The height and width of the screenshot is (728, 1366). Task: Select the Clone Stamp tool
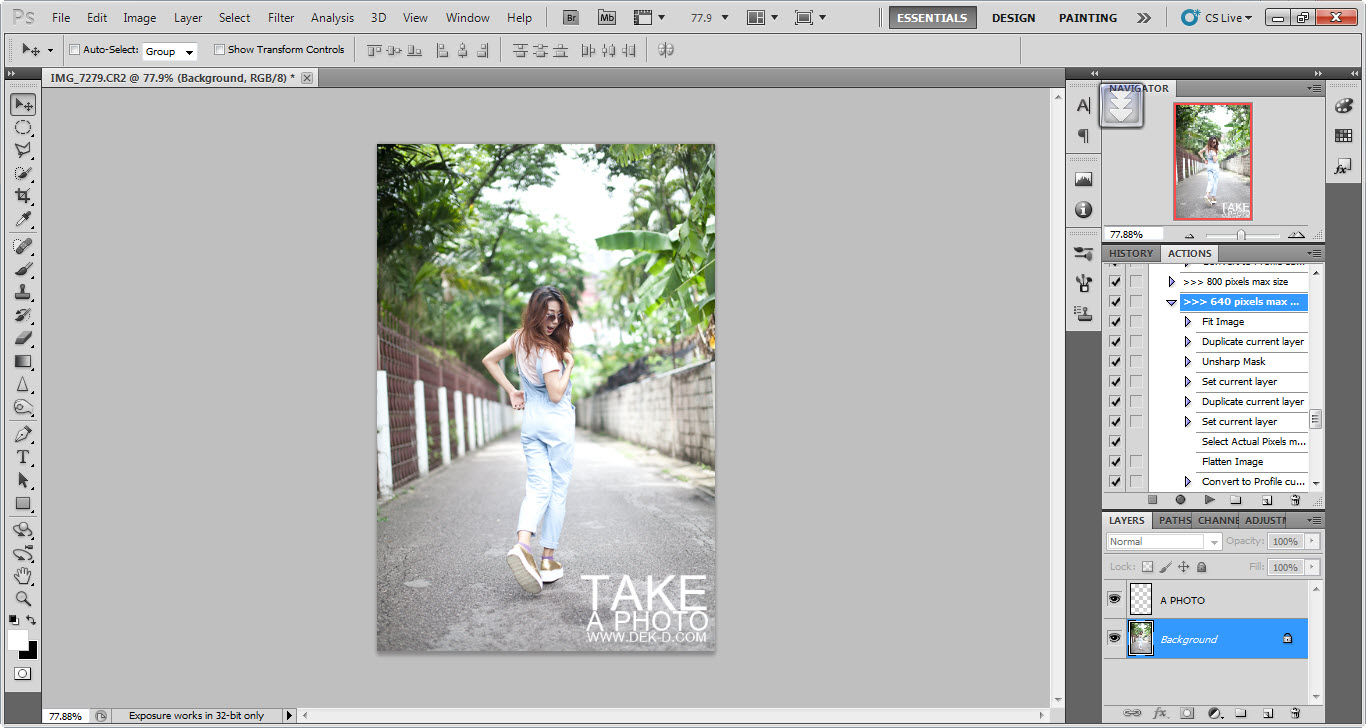(22, 292)
